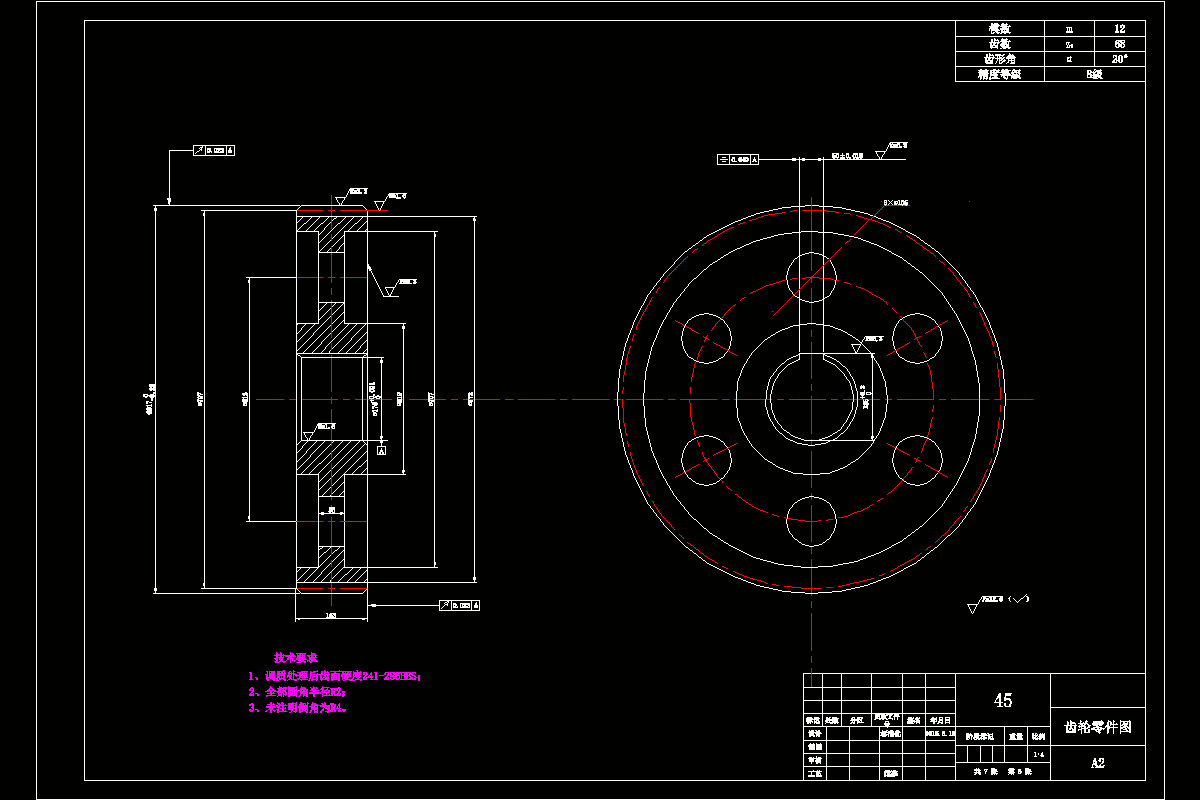This screenshot has width=1200, height=800.
Task: Click the accuracy grade value "8级"
Action: [x=1095, y=74]
